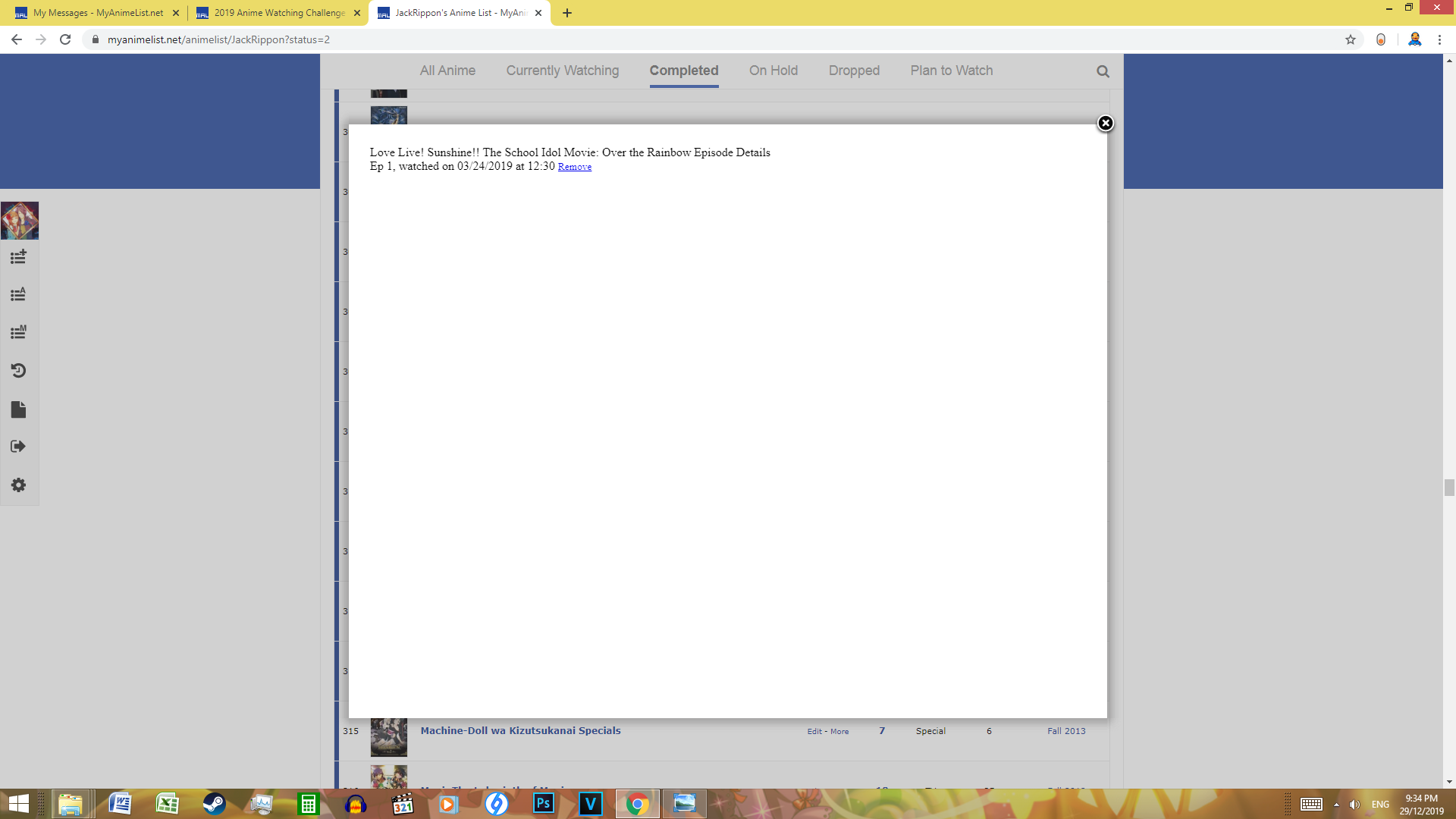Switch to Plan to Watch tab
1456x819 pixels.
[951, 71]
